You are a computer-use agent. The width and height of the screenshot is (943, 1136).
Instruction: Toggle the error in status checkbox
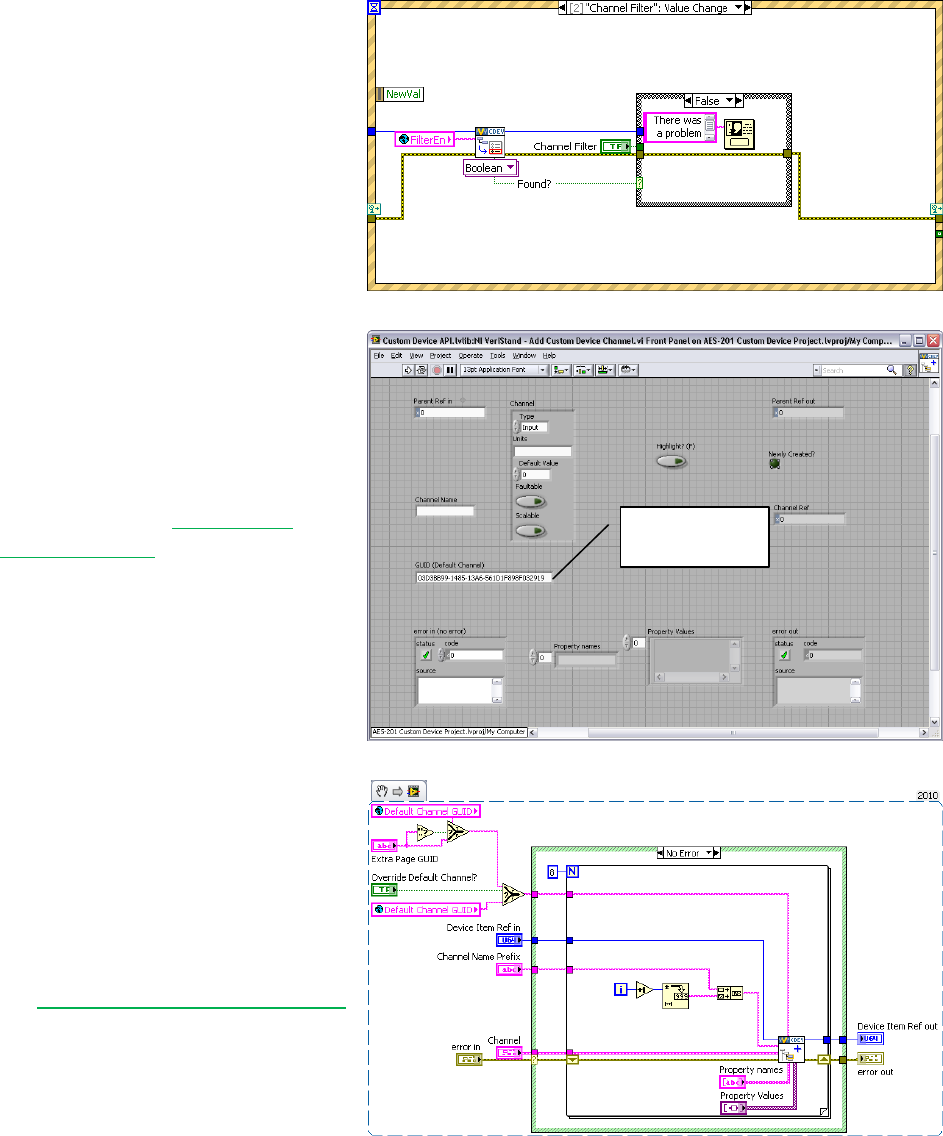[425, 655]
